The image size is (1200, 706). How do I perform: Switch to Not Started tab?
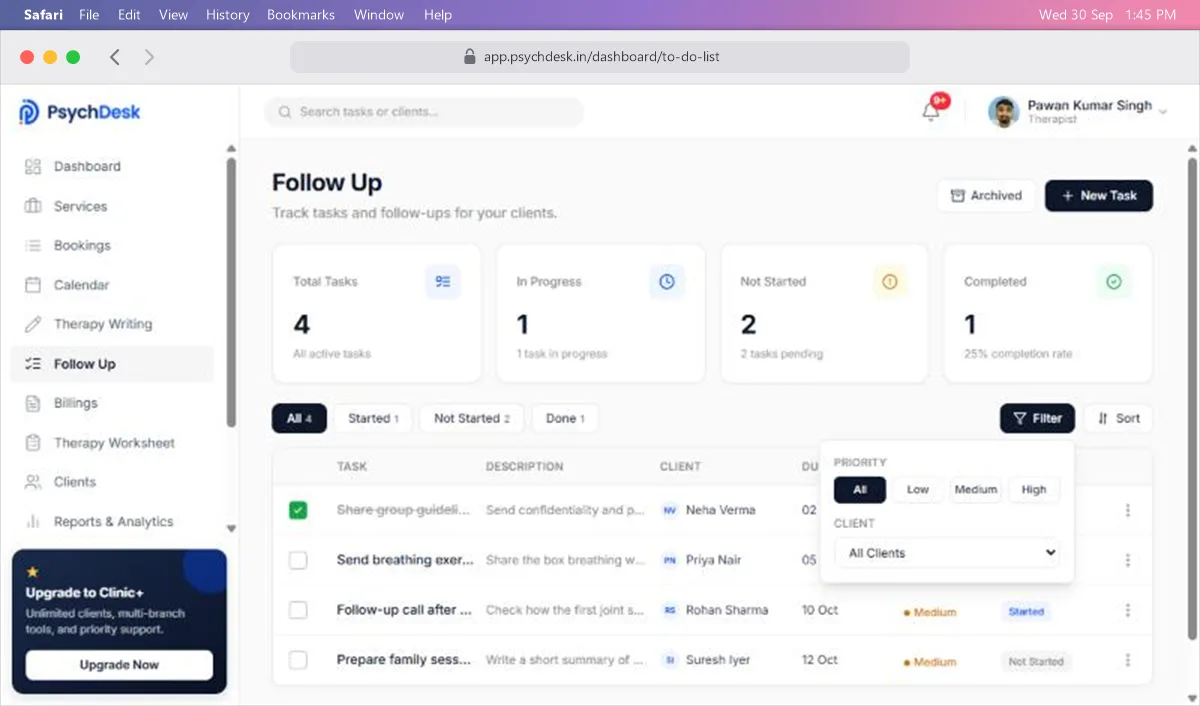472,419
